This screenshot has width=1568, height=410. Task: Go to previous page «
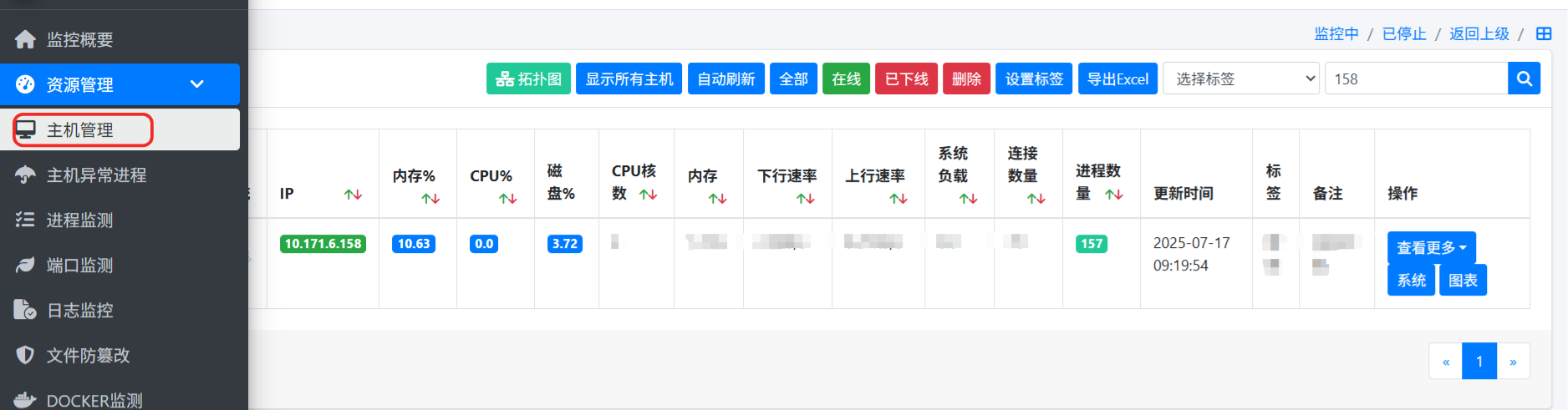(1446, 362)
